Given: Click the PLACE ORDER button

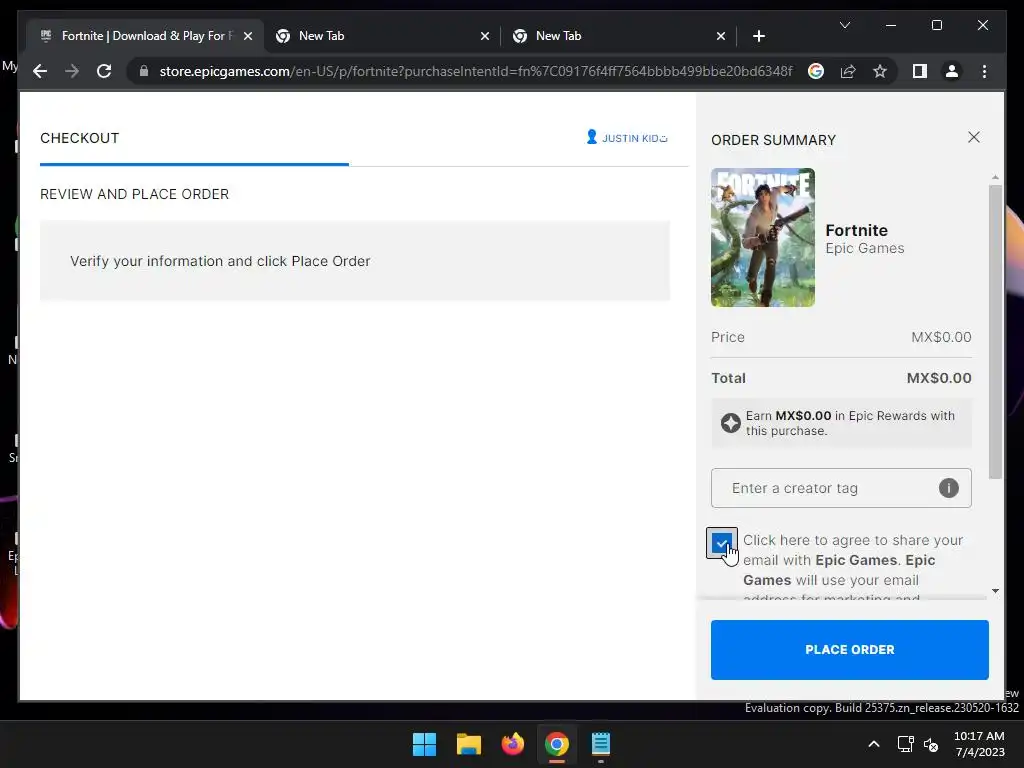Looking at the screenshot, I should (850, 650).
